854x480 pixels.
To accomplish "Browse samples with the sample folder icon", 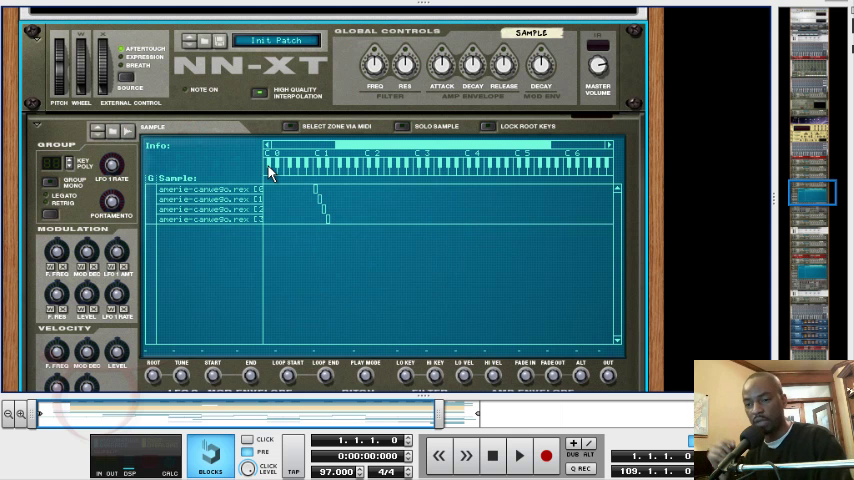I will [x=113, y=131].
